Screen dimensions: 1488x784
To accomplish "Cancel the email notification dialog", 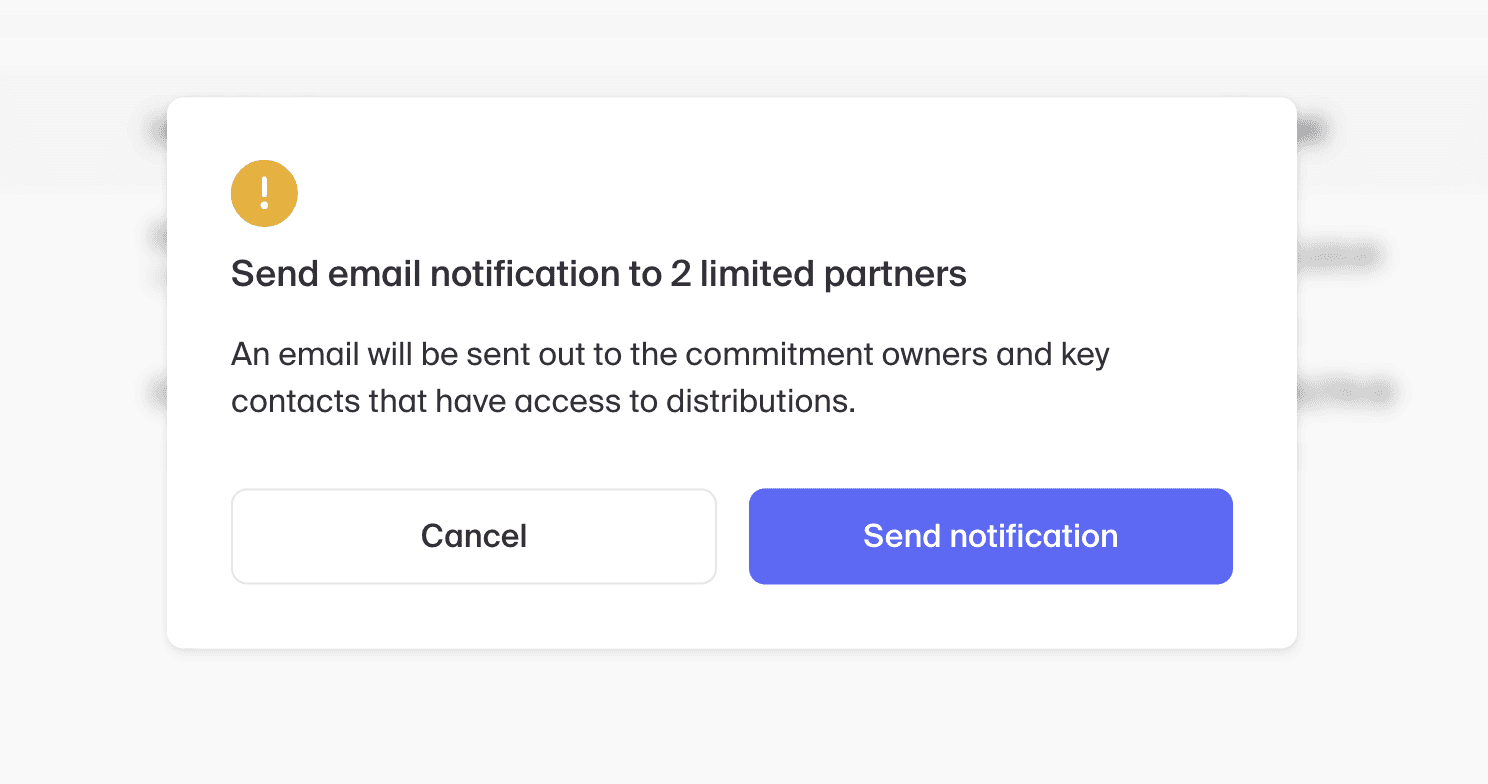I will tap(473, 536).
